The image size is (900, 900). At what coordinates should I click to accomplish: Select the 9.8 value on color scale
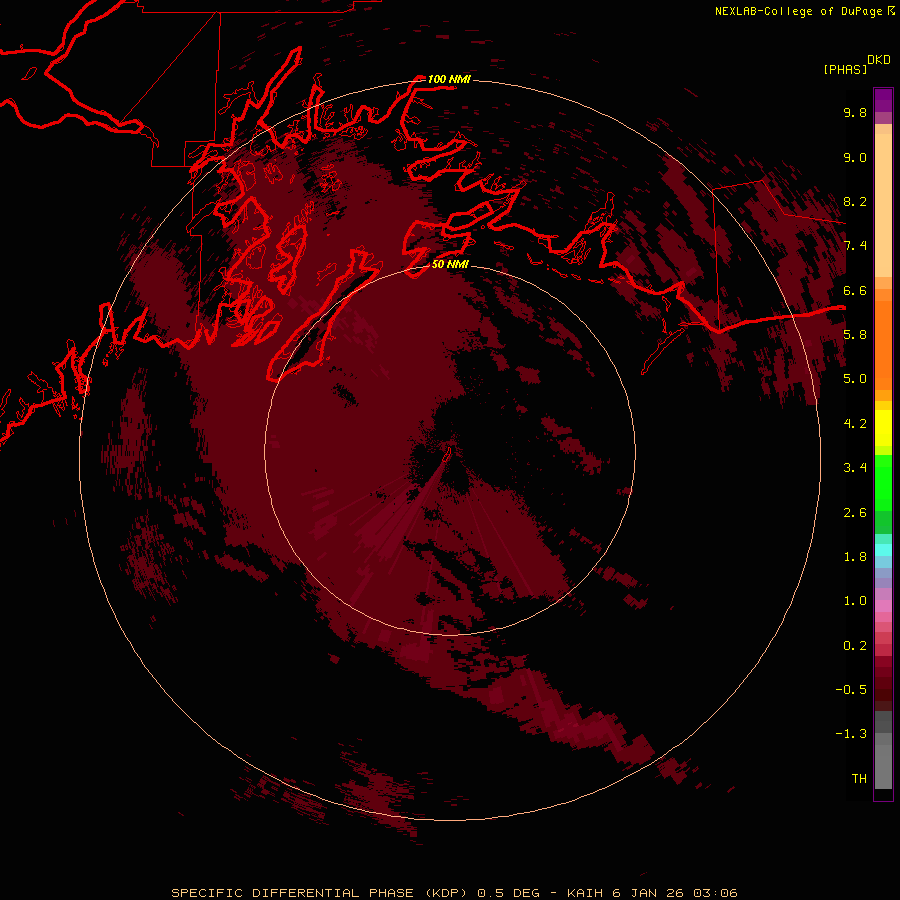tap(855, 112)
